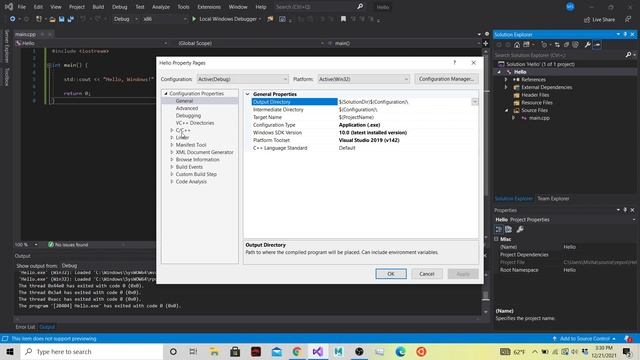Image resolution: width=640 pixels, height=360 pixels.
Task: Open the Microsoft Store taskbar icon
Action: click(x=235, y=351)
